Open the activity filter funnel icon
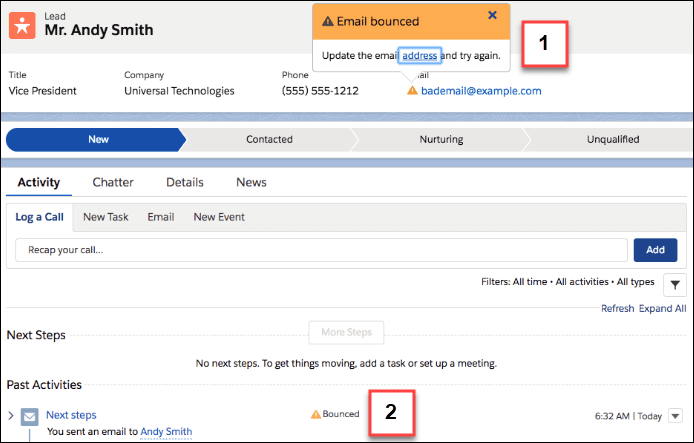The image size is (694, 443). [x=674, y=284]
